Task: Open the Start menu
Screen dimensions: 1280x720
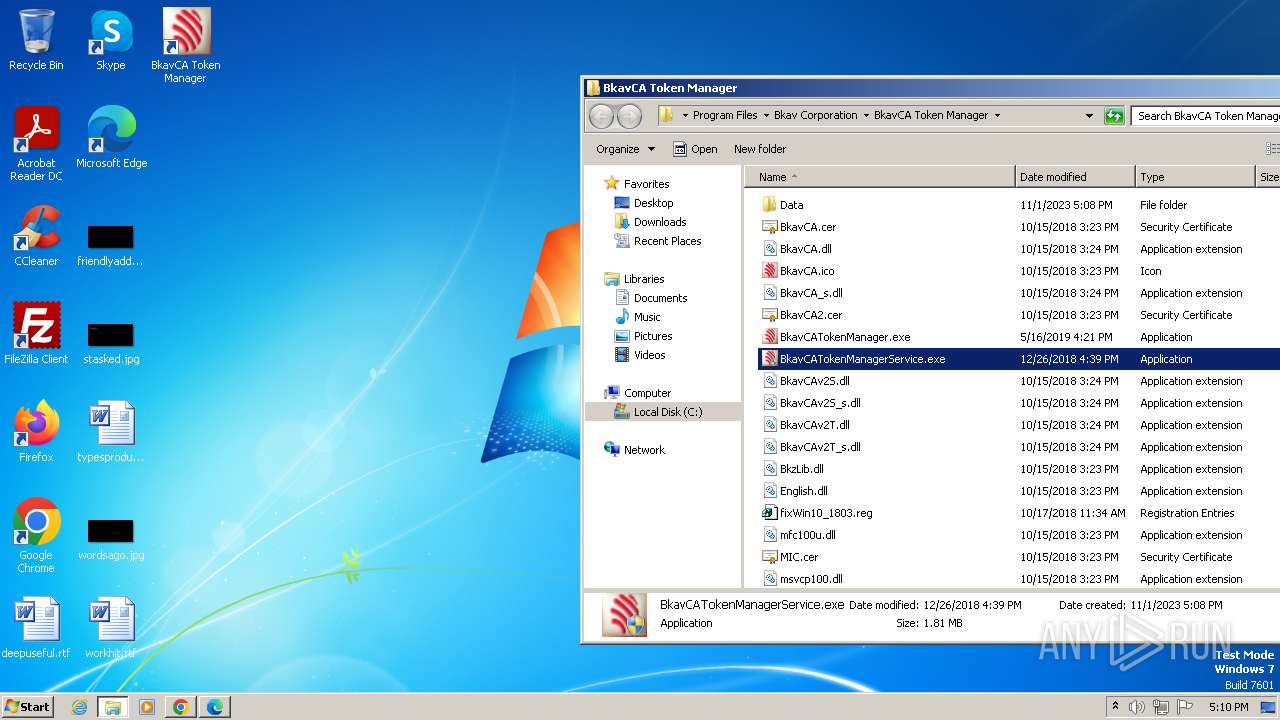Action: coord(28,706)
